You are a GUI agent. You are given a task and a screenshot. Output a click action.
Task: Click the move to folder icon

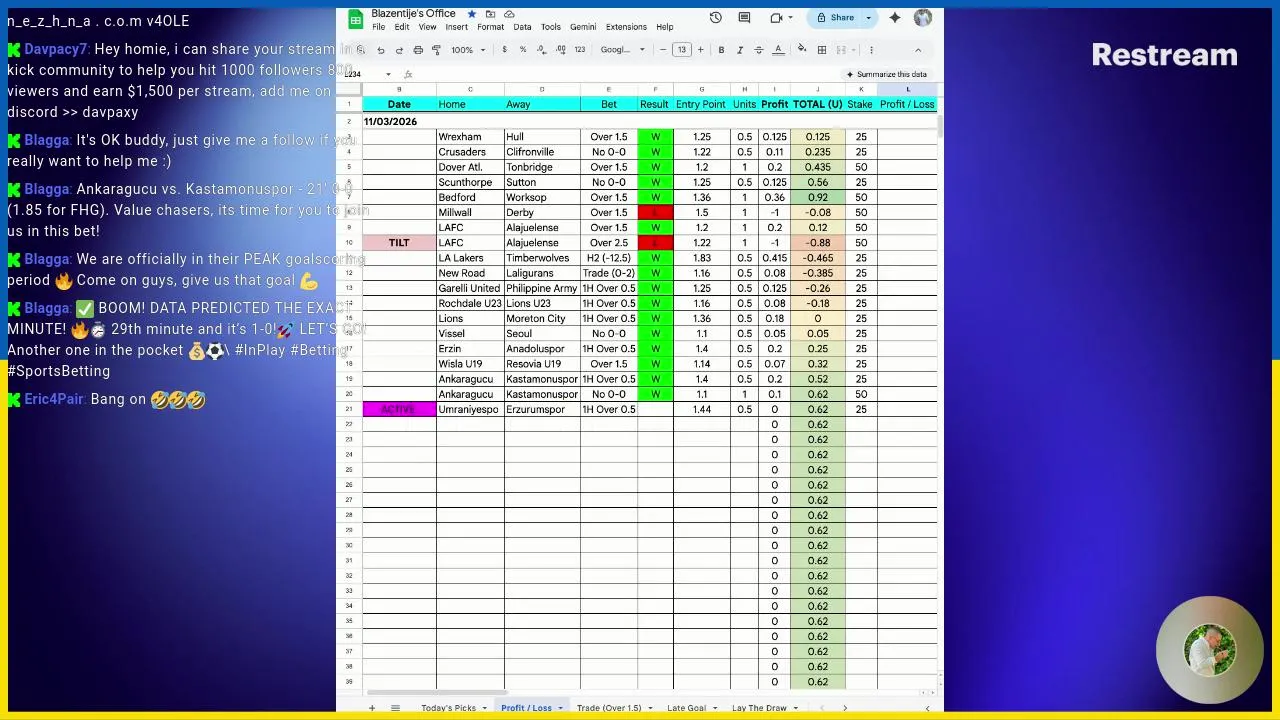tap(490, 14)
